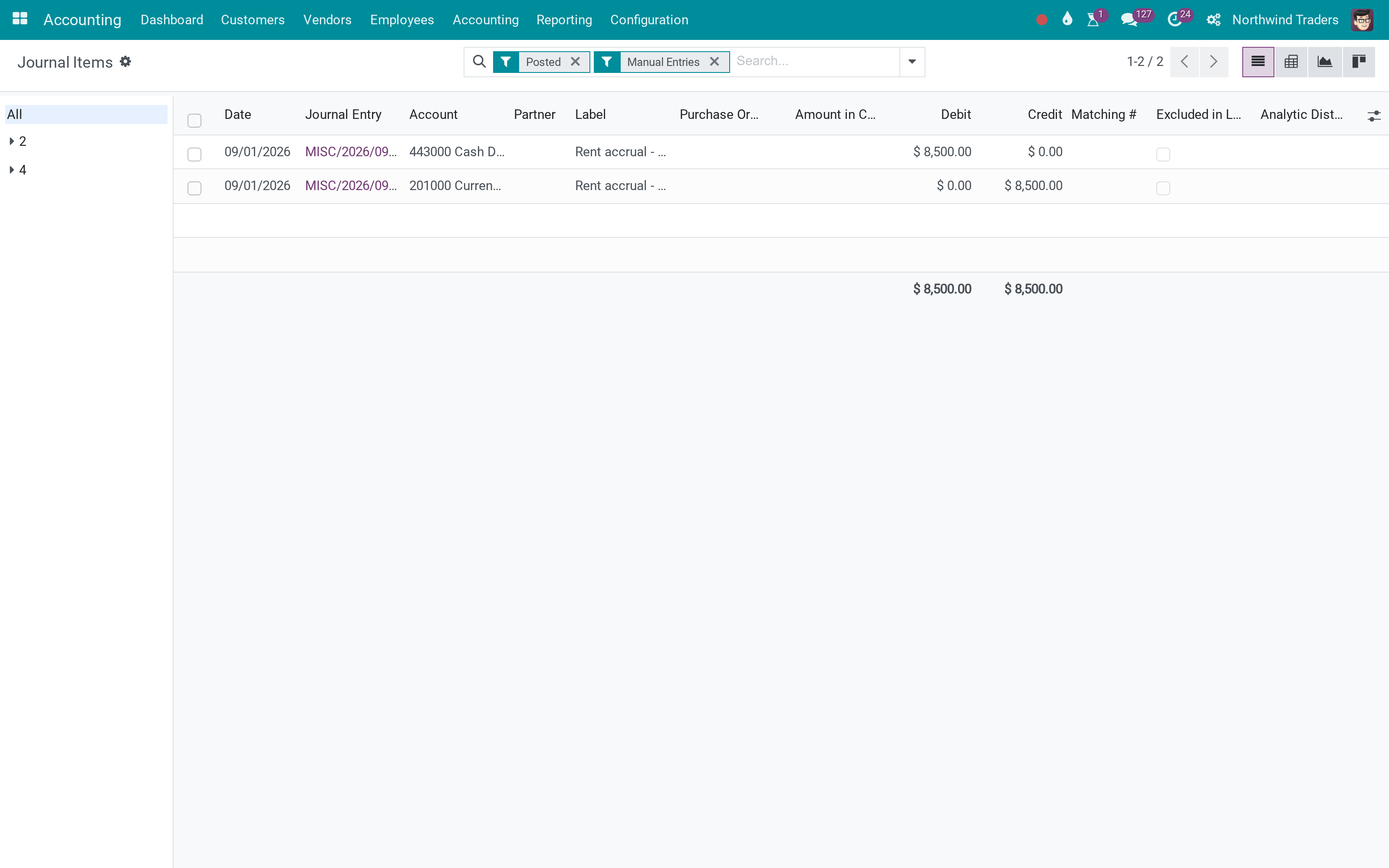This screenshot has width=1389, height=868.
Task: Open first MISC/2026/09 journal entry link
Action: pyautogui.click(x=351, y=151)
